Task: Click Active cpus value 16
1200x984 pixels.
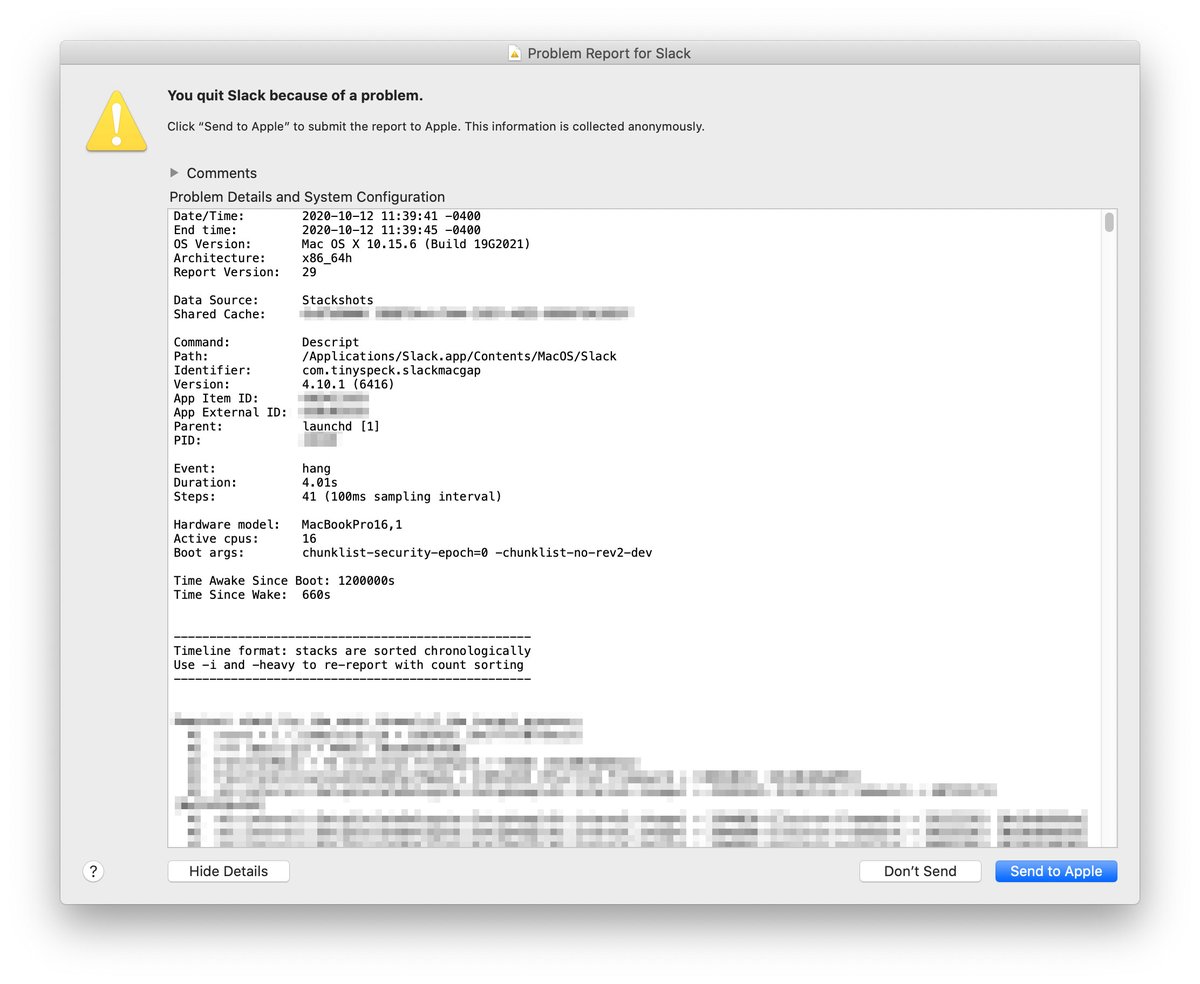Action: tap(309, 538)
